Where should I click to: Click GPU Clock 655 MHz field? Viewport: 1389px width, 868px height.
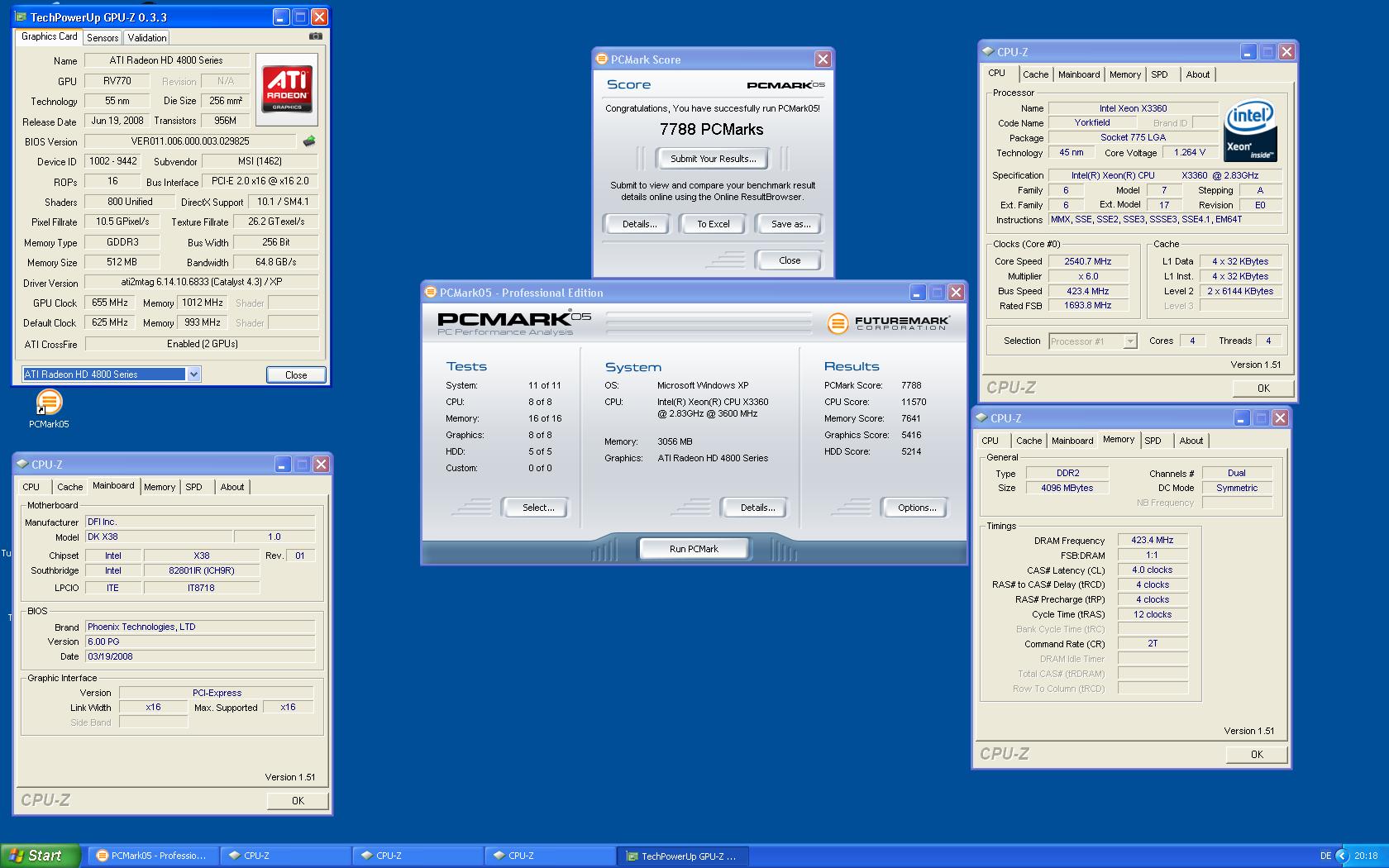coord(110,303)
